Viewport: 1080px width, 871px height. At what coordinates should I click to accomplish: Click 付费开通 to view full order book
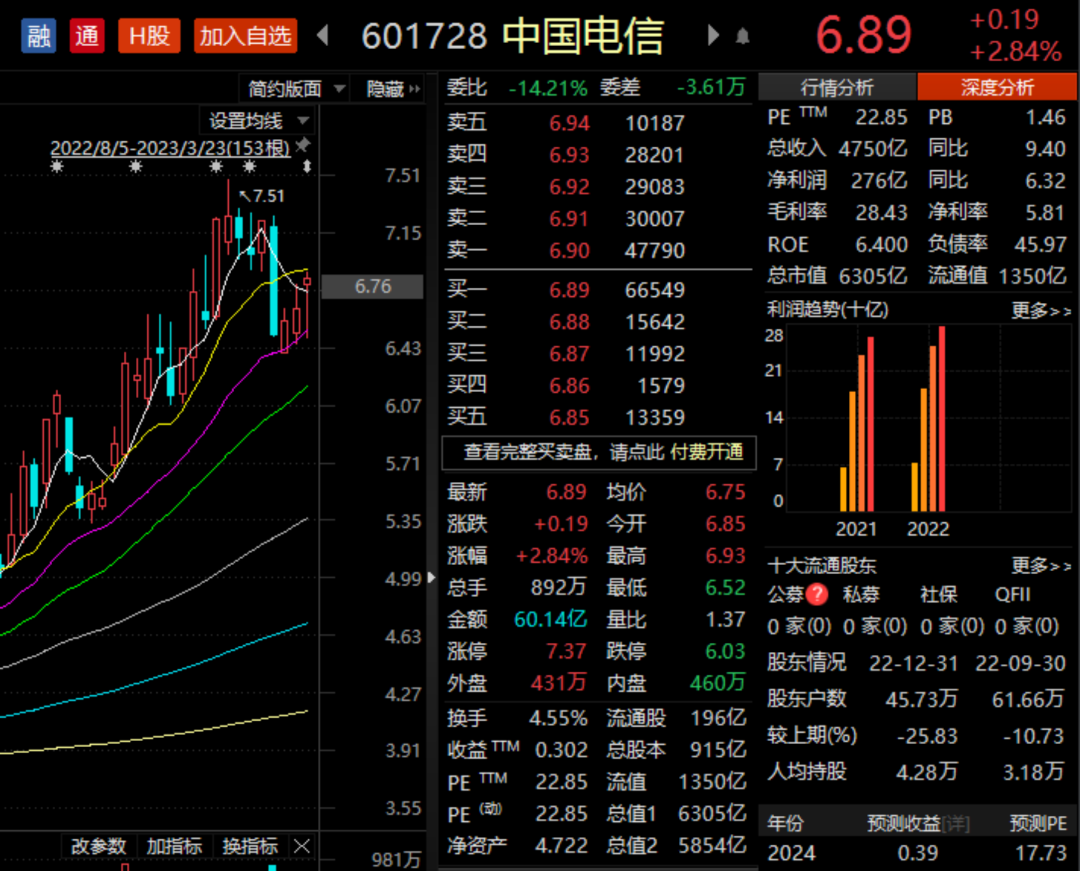click(706, 452)
